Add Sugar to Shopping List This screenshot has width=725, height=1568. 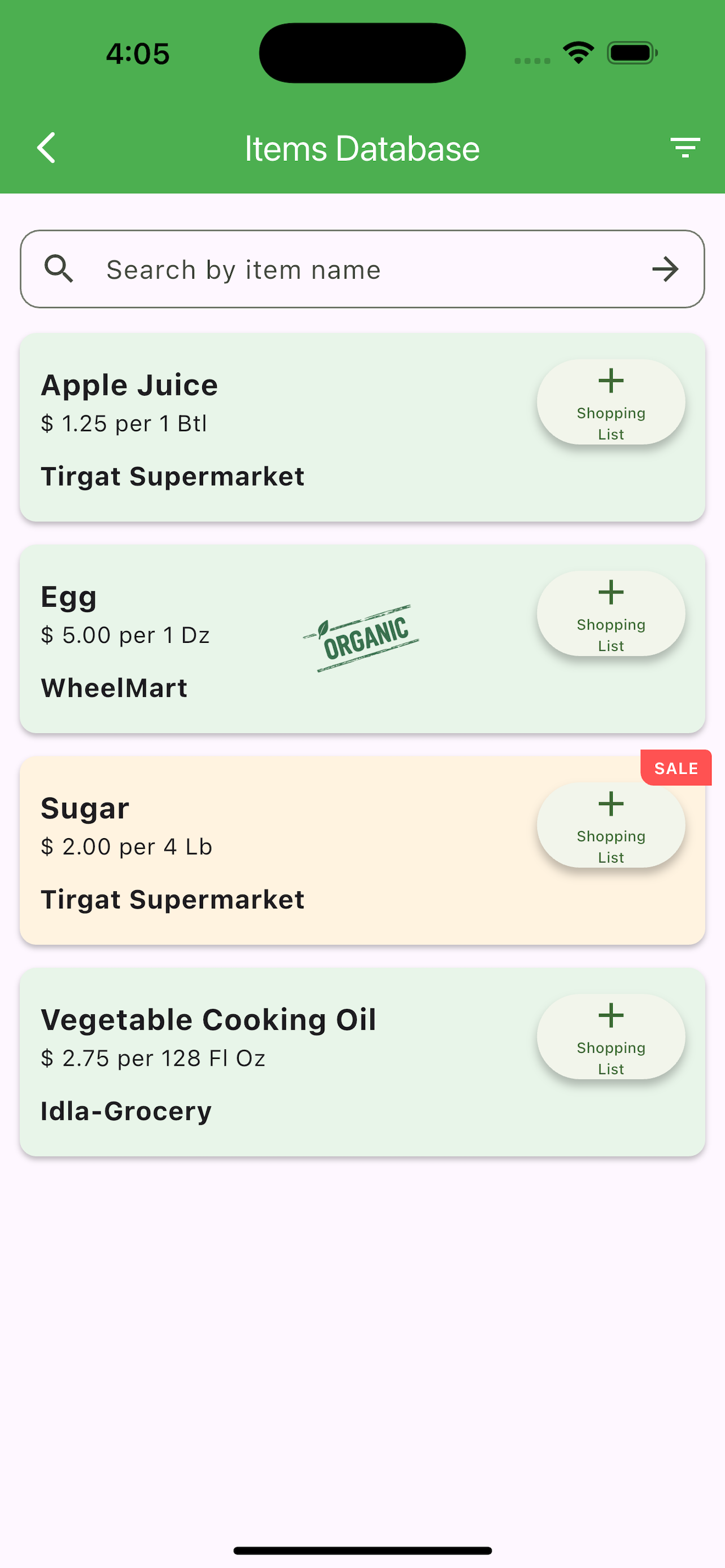click(x=610, y=825)
